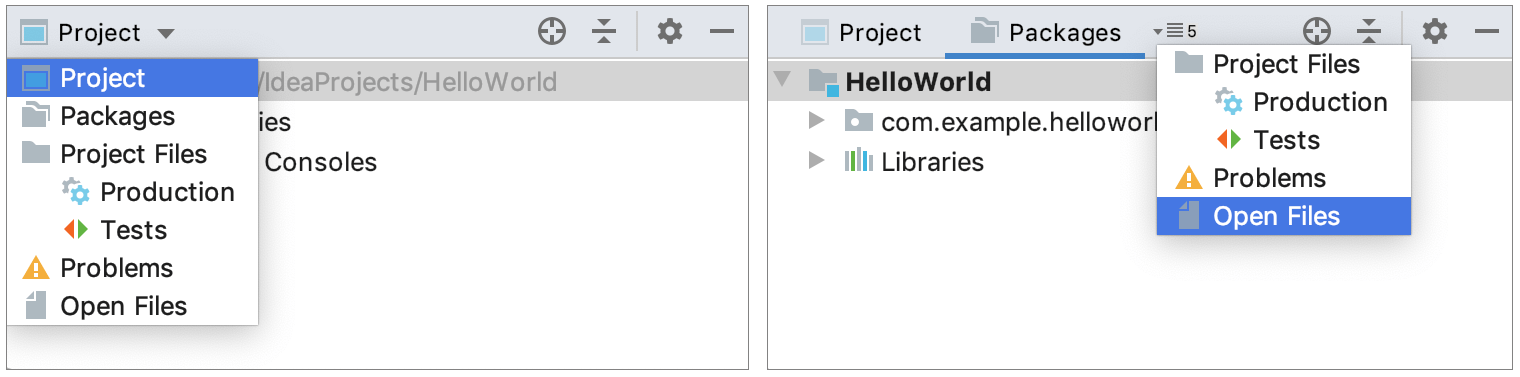
Task: Hide left tool window with minus icon
Action: 722,32
